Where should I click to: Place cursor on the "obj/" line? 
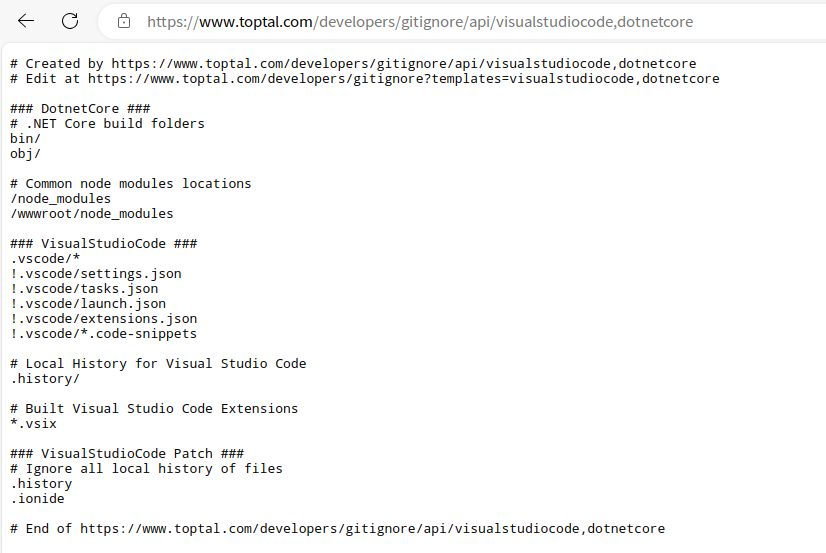26,154
